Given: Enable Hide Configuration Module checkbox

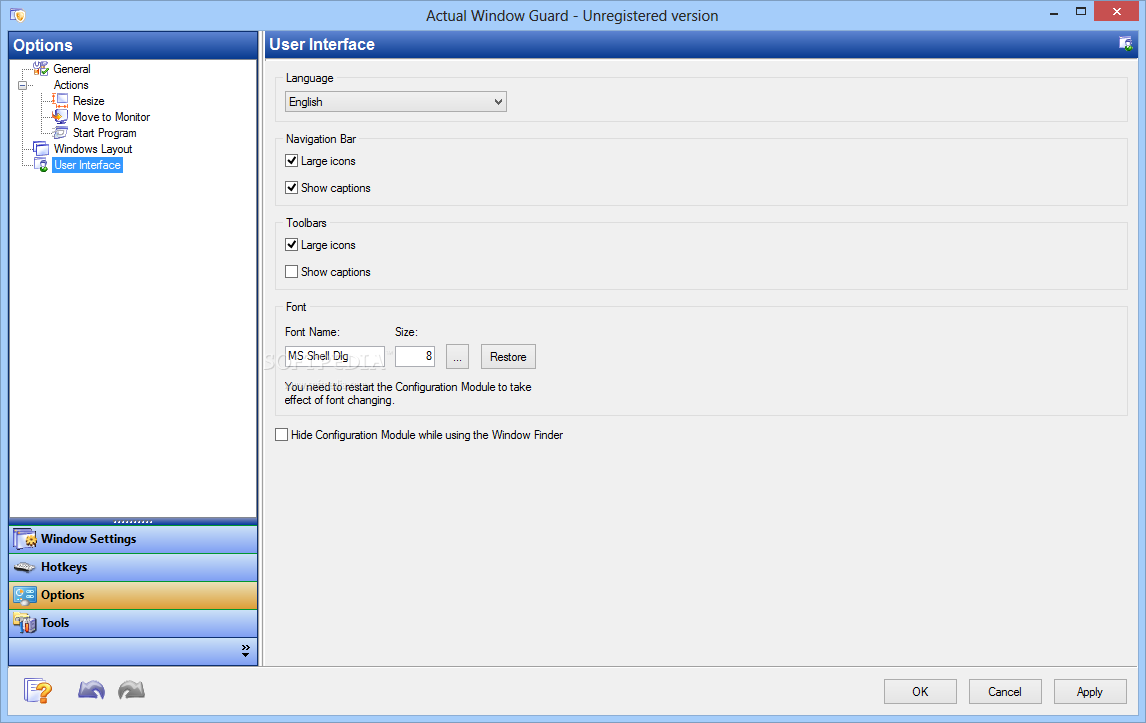Looking at the screenshot, I should [x=281, y=435].
